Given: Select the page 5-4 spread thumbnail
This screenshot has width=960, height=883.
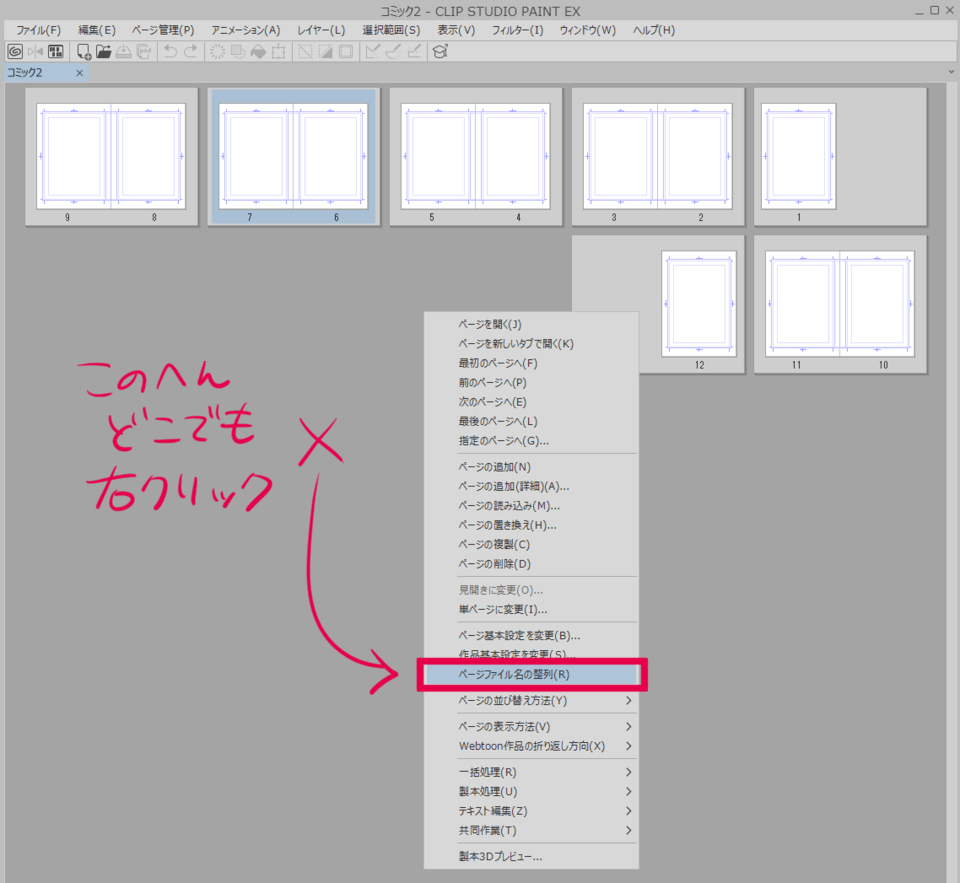Looking at the screenshot, I should coord(476,157).
